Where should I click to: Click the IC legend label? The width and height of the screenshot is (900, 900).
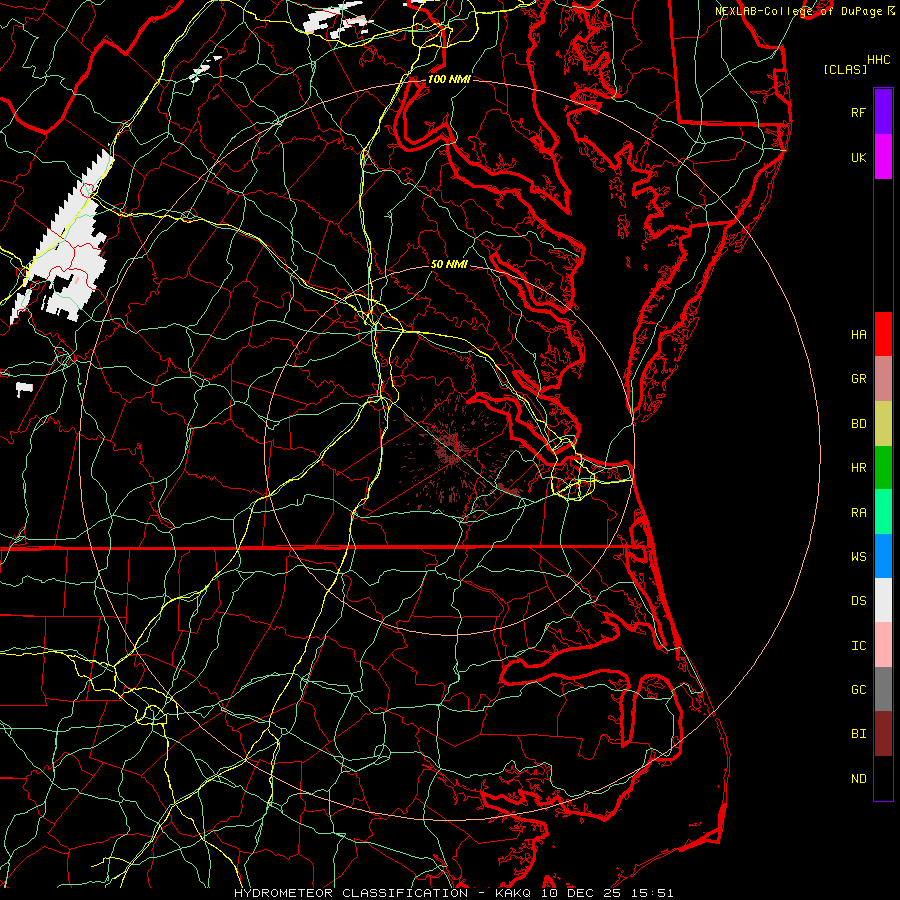click(x=858, y=646)
